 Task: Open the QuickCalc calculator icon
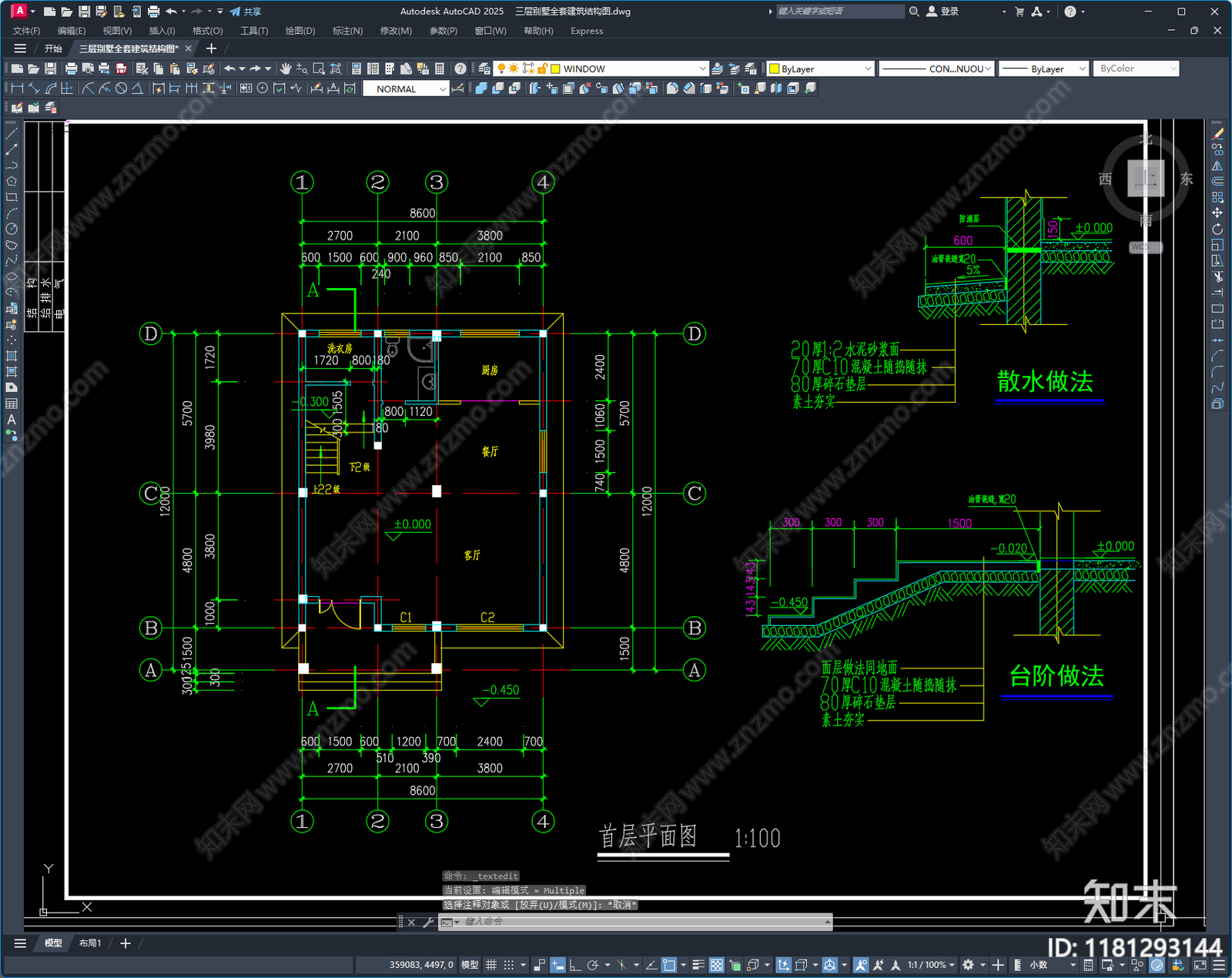tap(440, 69)
